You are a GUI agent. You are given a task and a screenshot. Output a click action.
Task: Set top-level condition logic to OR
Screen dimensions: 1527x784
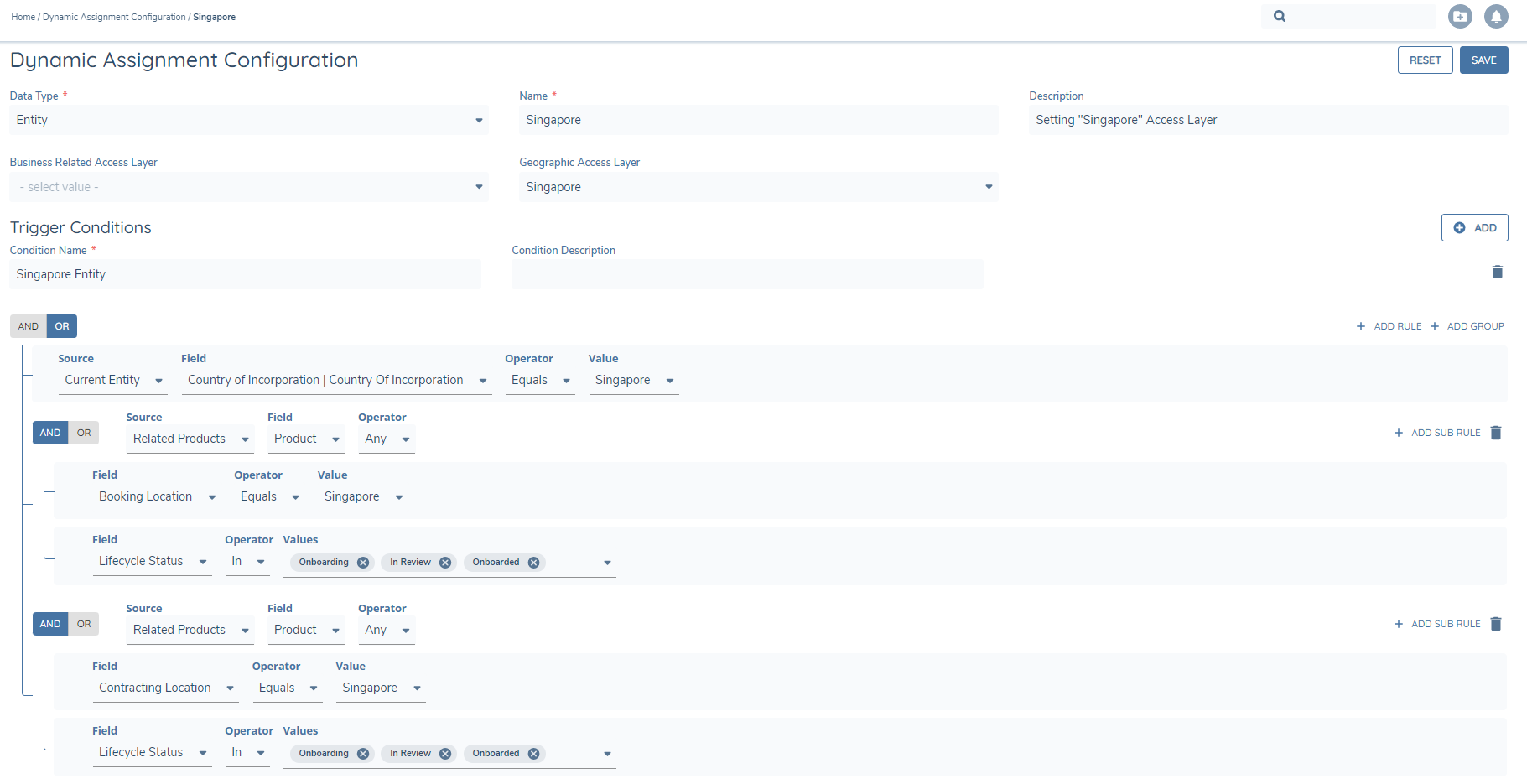62,326
